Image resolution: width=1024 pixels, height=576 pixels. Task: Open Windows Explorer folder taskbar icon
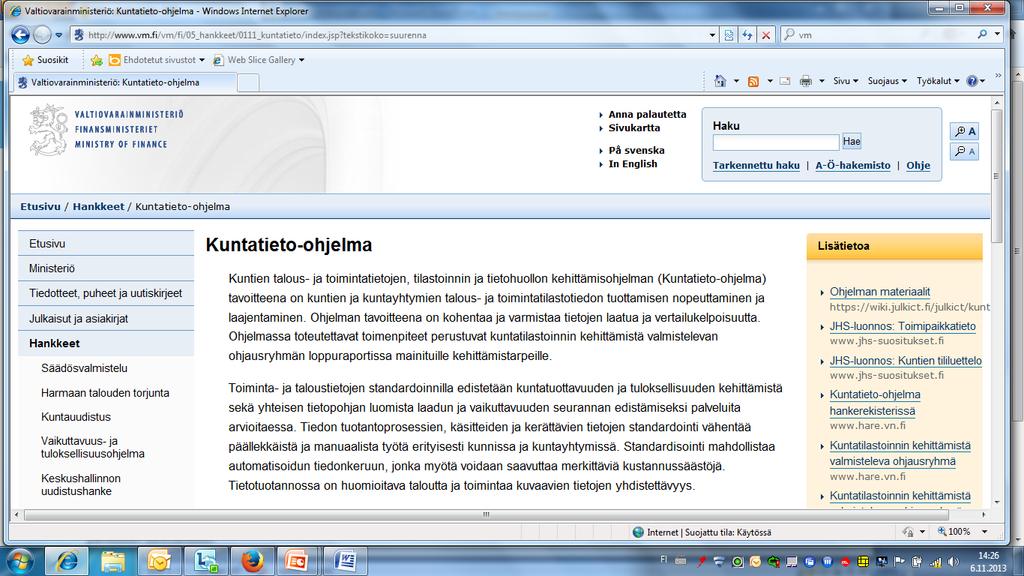coord(113,561)
